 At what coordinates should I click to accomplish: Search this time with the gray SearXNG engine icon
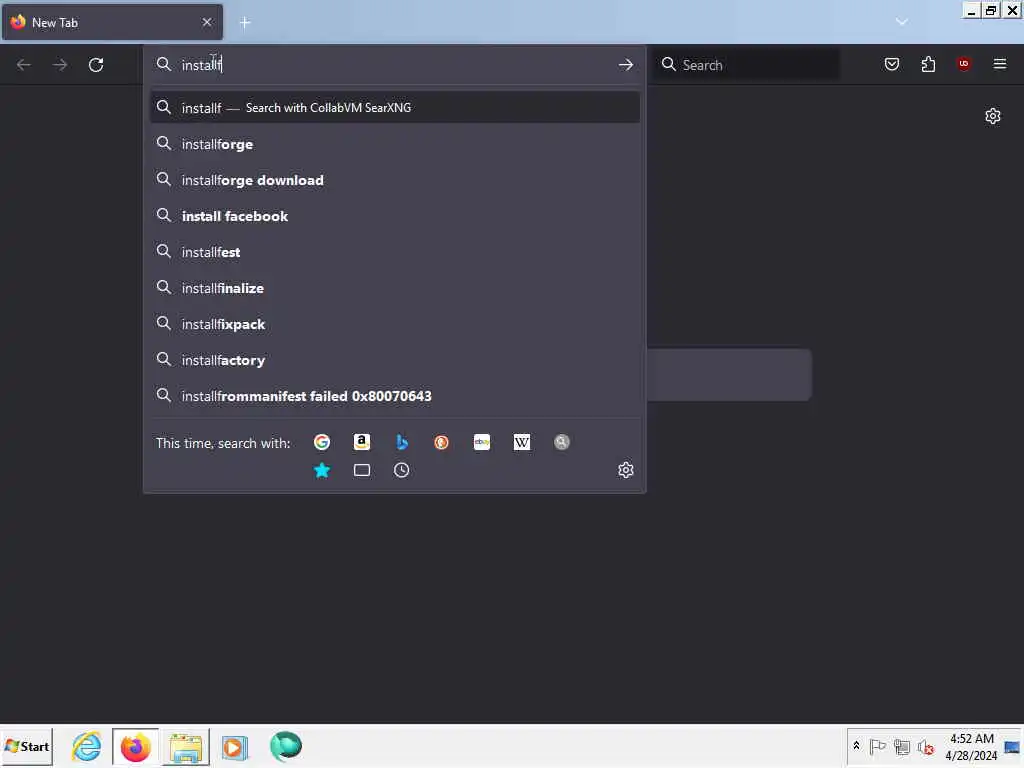click(x=562, y=442)
